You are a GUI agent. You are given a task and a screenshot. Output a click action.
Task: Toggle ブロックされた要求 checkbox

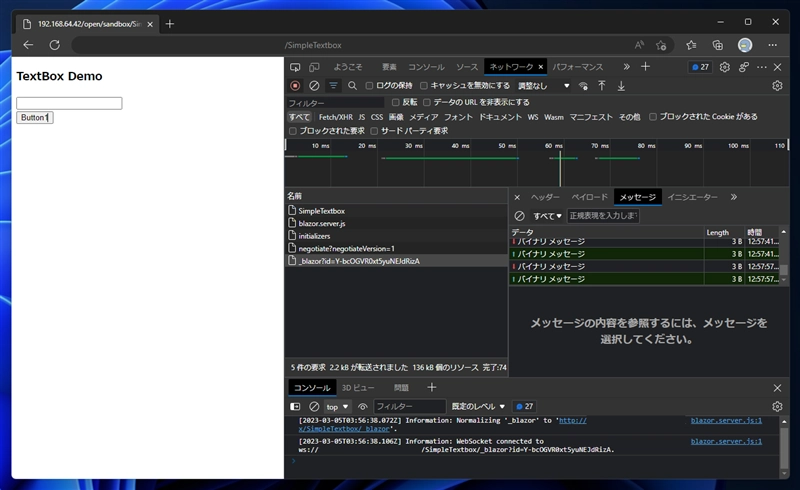click(293, 131)
